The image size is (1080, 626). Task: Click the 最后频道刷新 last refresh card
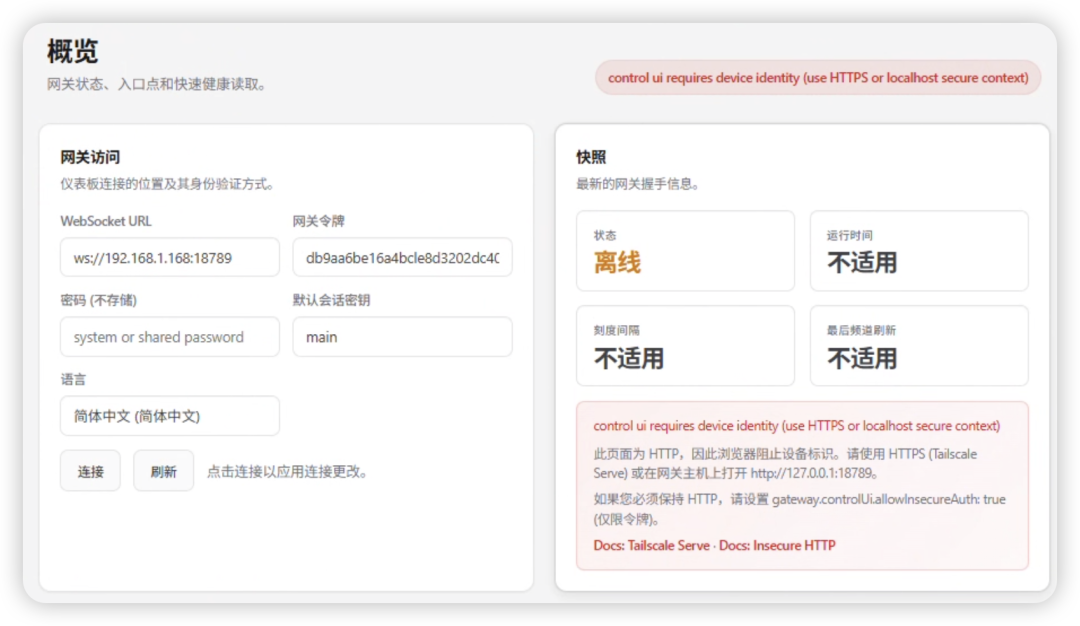click(918, 345)
